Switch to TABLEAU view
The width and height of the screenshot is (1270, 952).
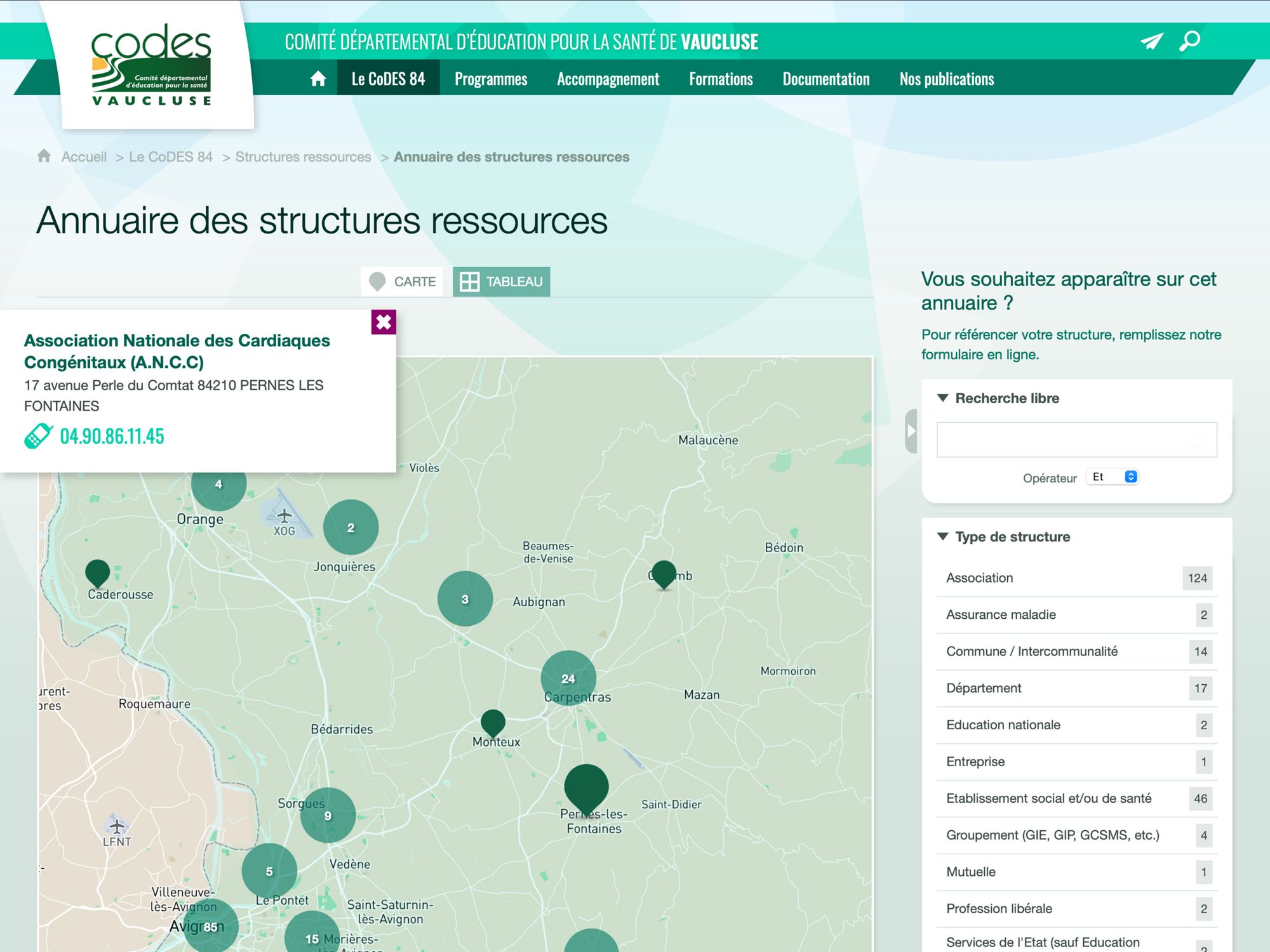coord(502,282)
